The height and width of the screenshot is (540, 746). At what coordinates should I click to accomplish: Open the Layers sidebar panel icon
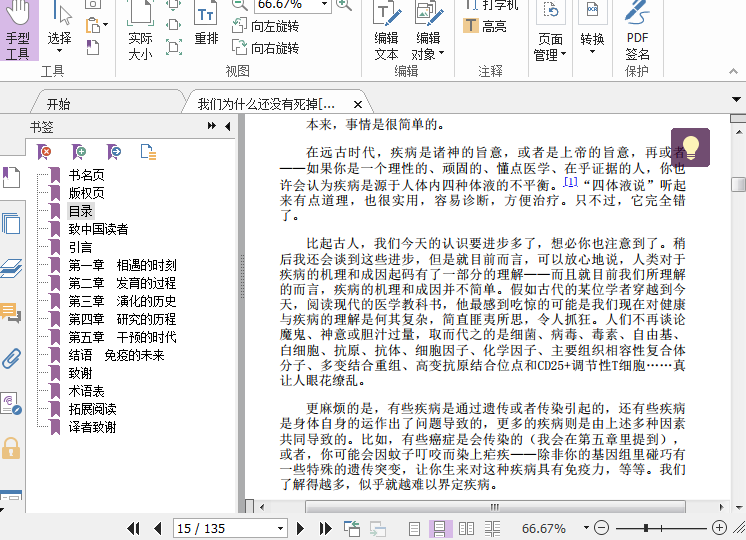(11, 268)
